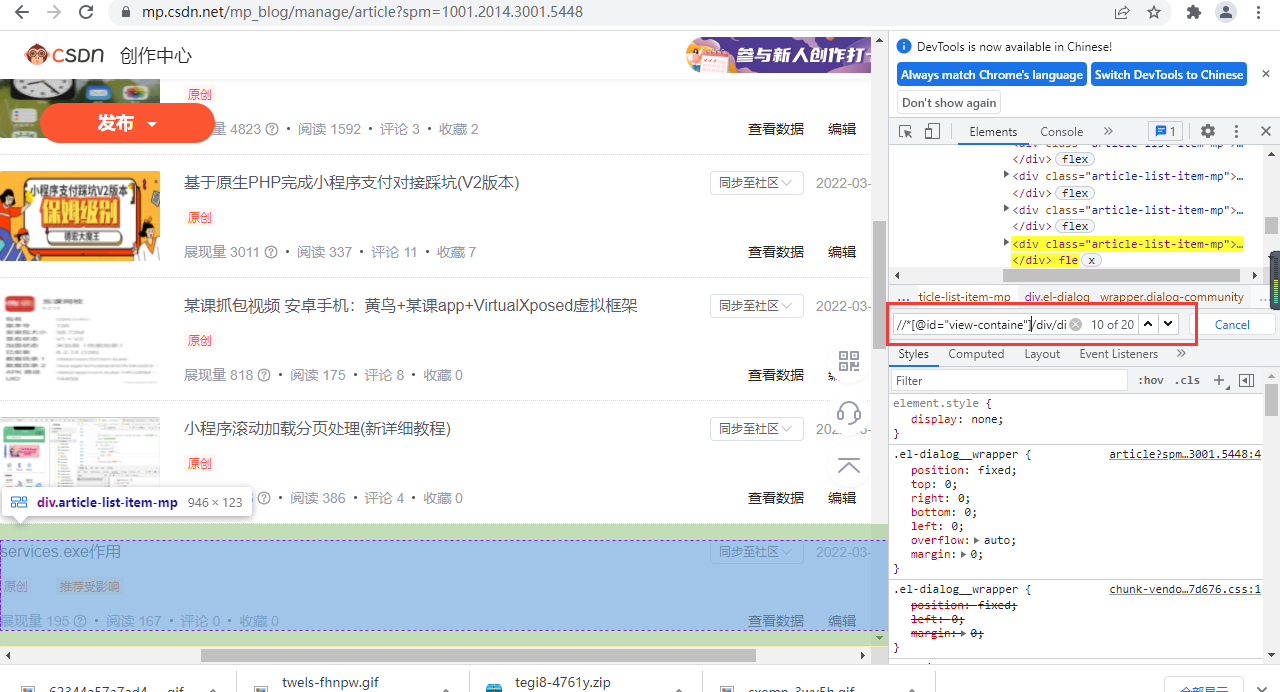Open the Chrome profile avatar
The image size is (1280, 692).
tap(1225, 12)
